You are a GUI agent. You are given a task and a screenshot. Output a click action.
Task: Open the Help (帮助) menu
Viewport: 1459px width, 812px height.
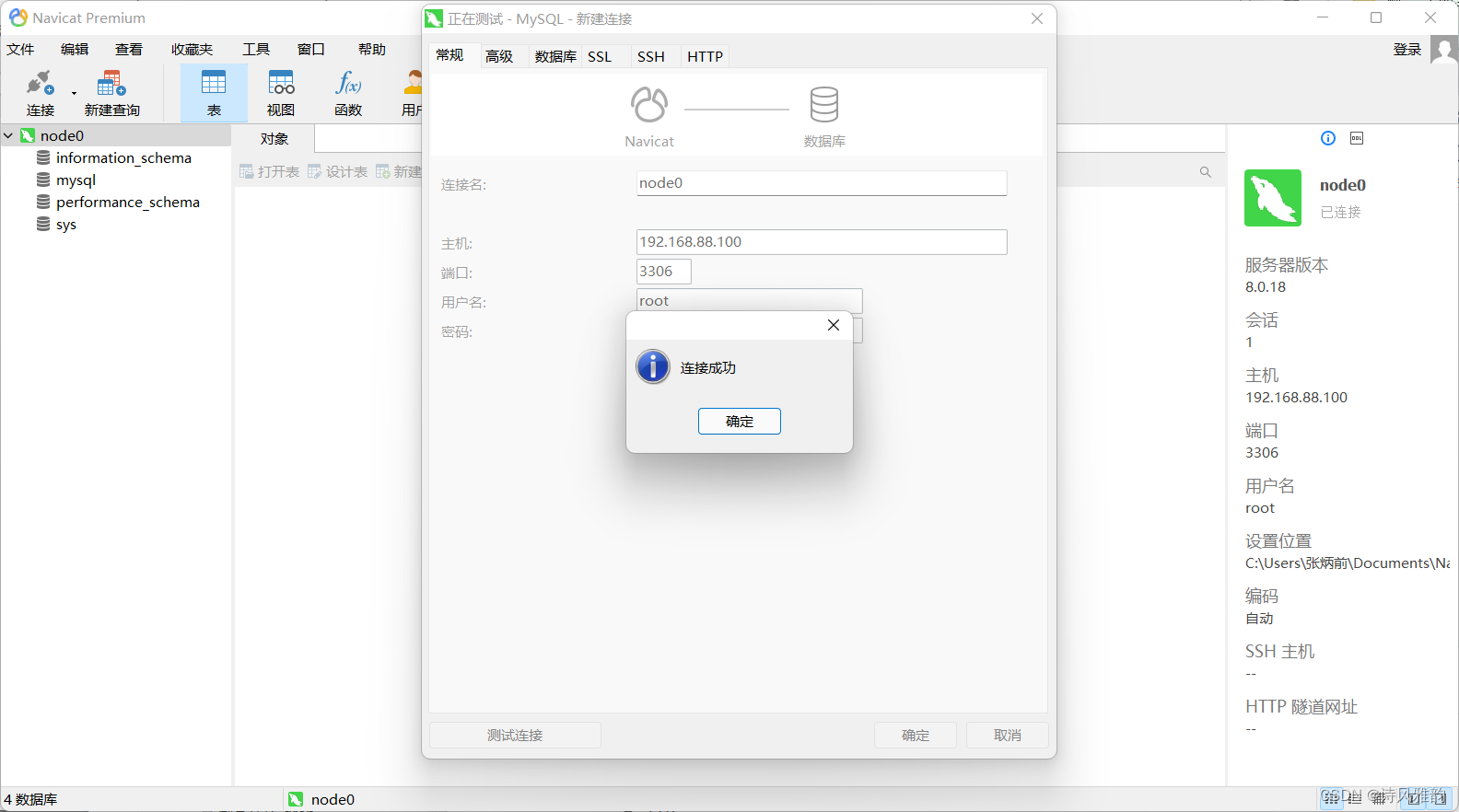[x=372, y=50]
